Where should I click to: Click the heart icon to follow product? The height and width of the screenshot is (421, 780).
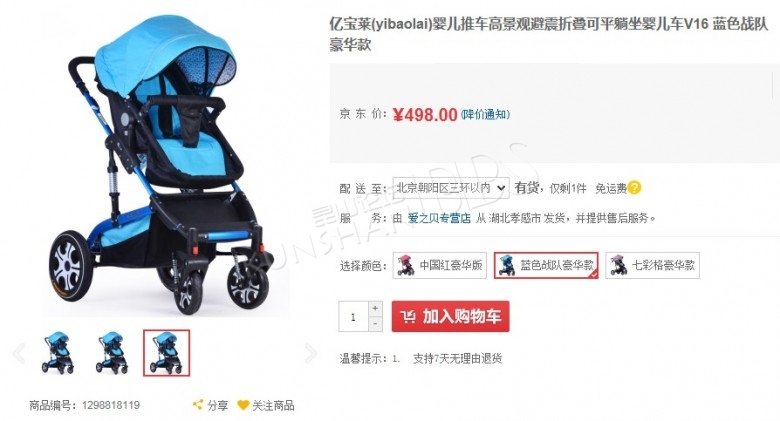point(243,405)
